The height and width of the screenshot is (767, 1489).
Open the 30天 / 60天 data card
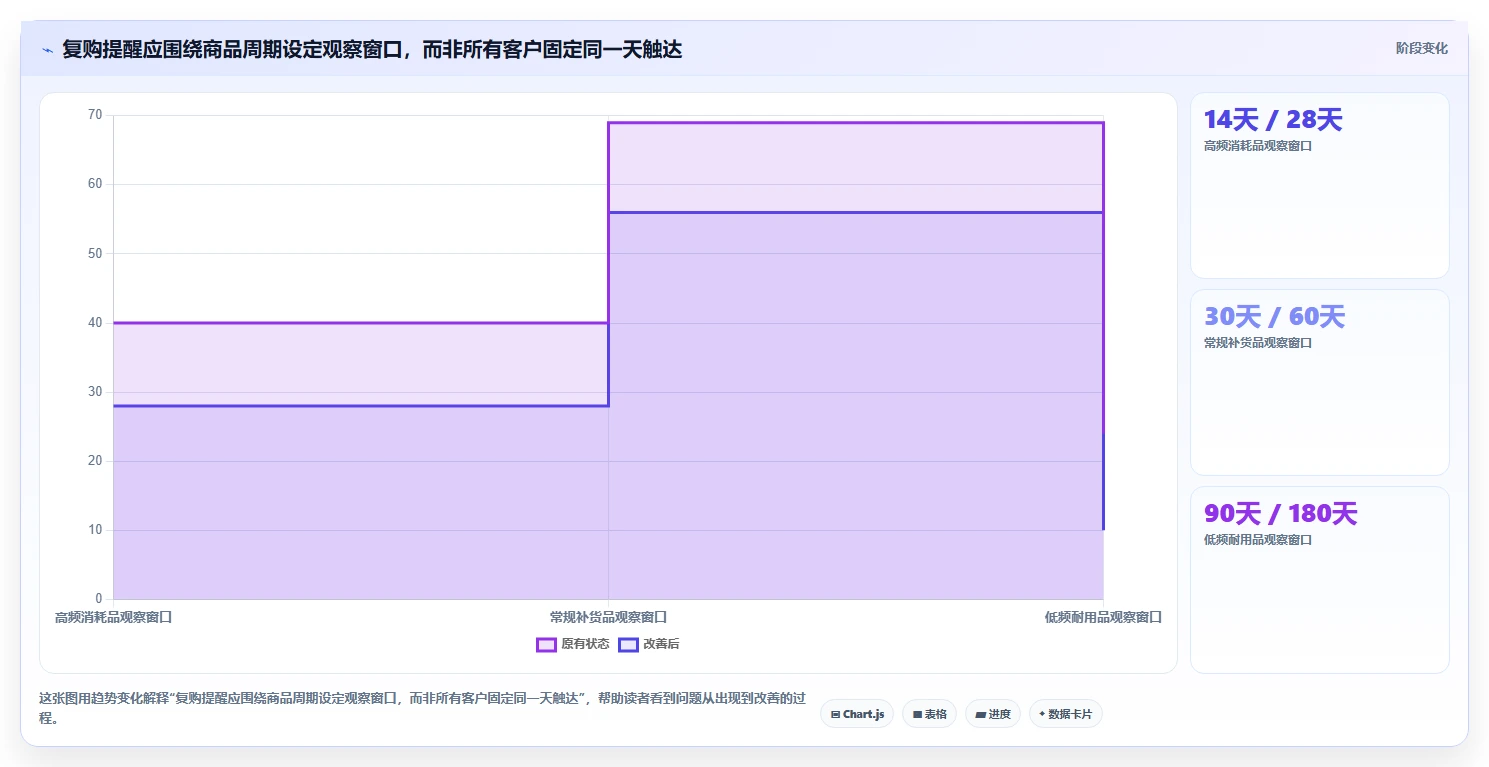click(x=1319, y=382)
